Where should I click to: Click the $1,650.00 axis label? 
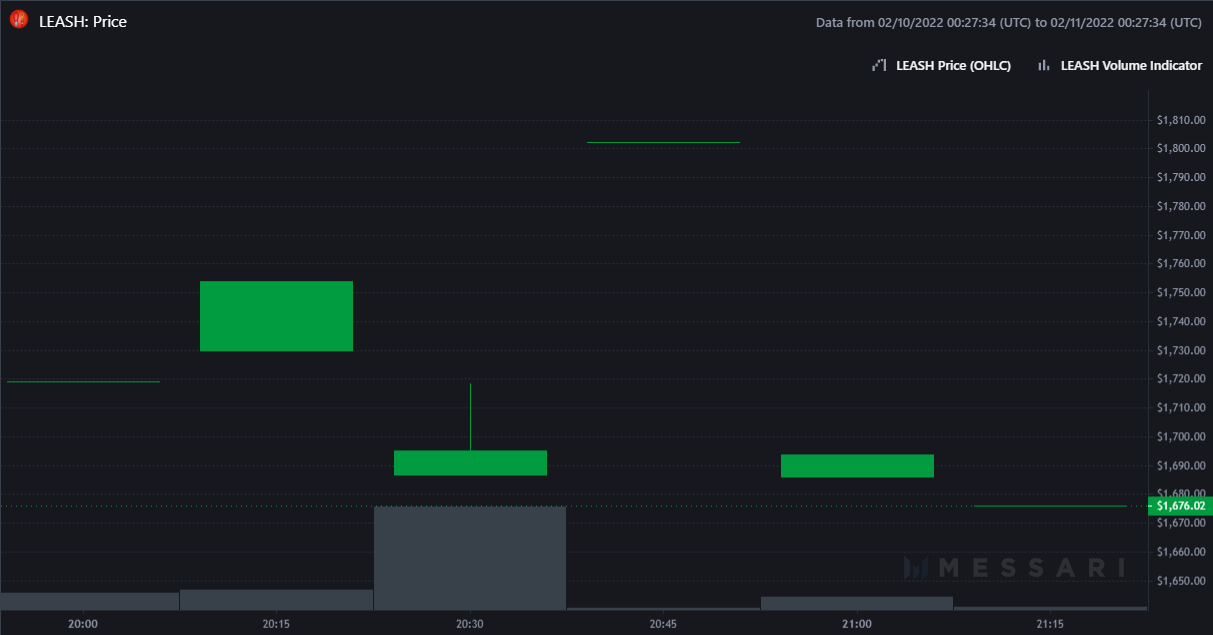click(x=1180, y=581)
